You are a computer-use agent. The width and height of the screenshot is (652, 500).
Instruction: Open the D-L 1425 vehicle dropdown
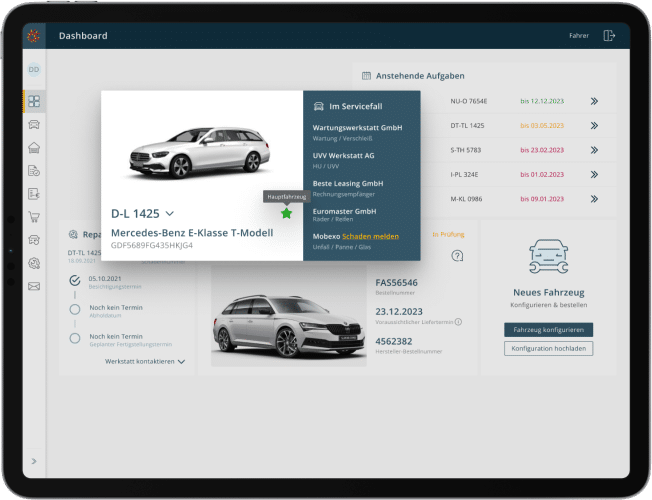click(x=169, y=213)
